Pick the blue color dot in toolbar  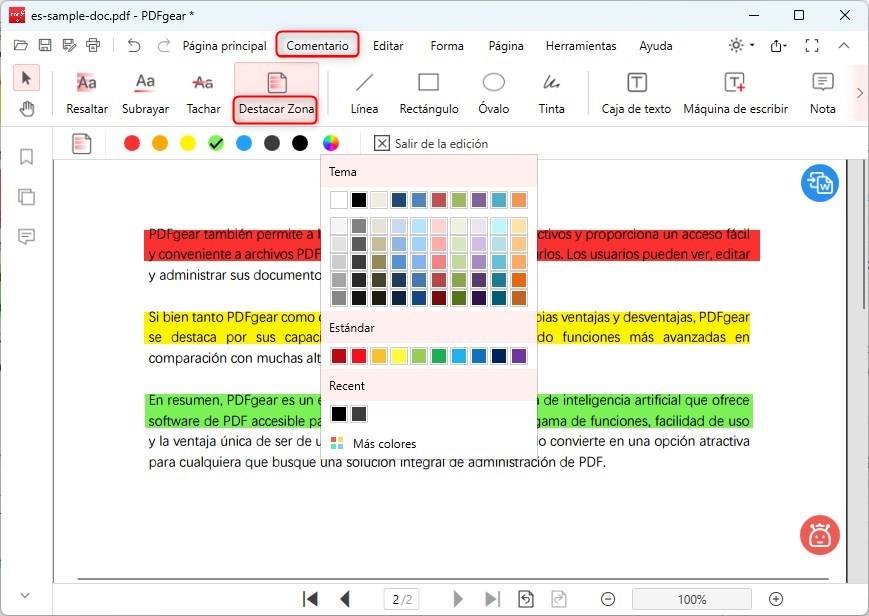pos(244,143)
